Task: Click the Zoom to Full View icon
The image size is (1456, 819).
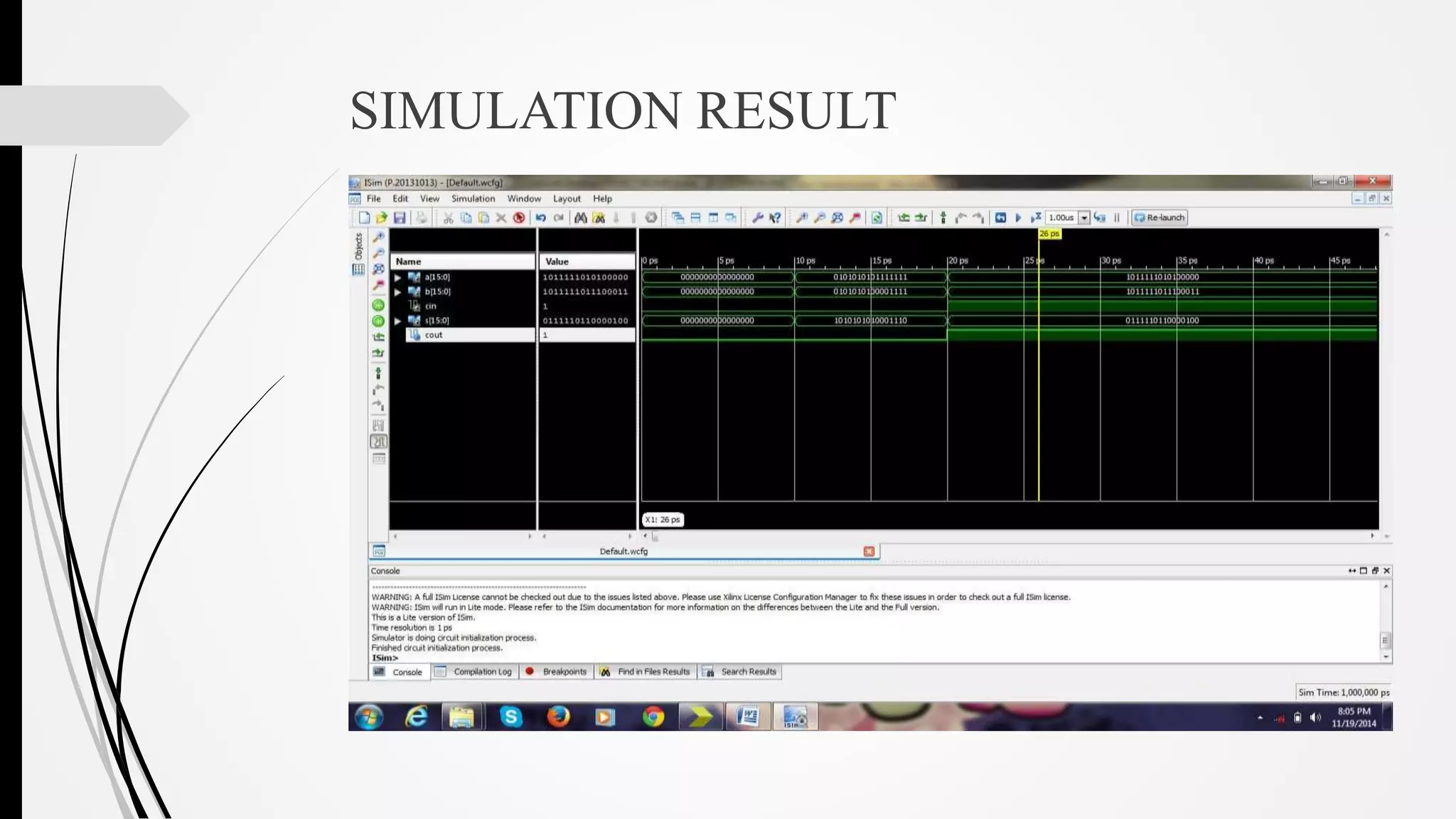Action: (x=837, y=218)
